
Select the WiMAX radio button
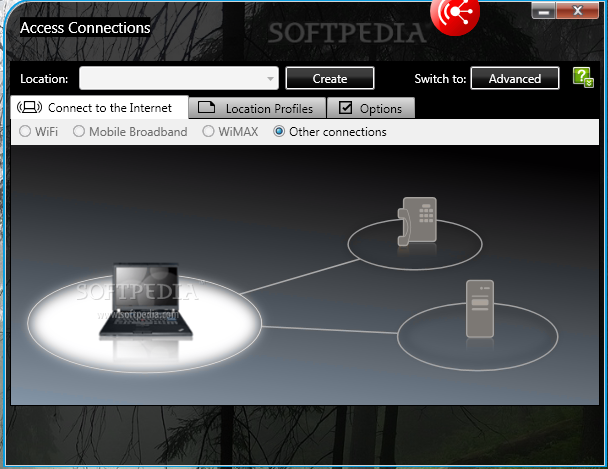coord(208,131)
